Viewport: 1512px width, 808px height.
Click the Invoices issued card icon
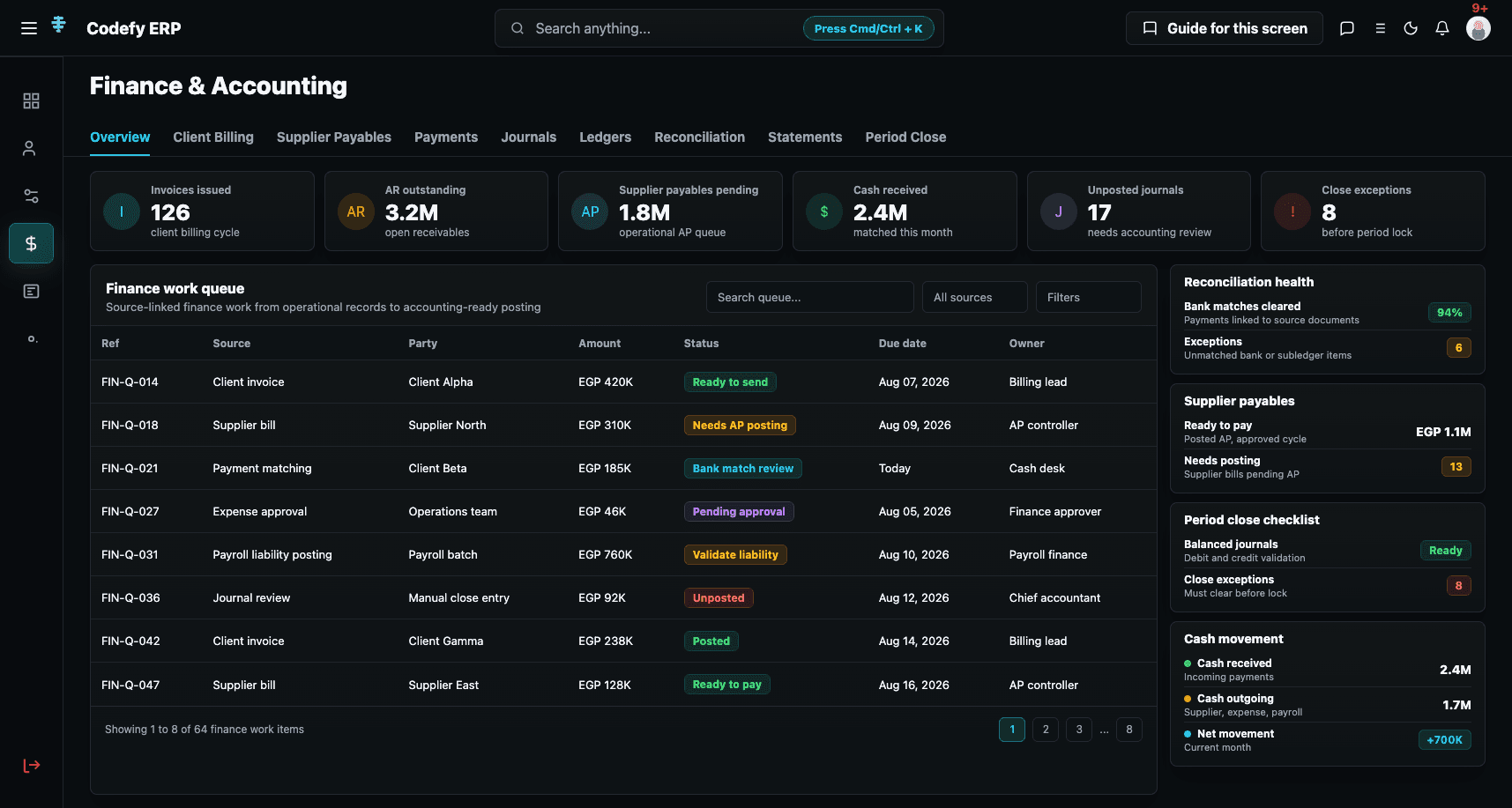pos(122,211)
